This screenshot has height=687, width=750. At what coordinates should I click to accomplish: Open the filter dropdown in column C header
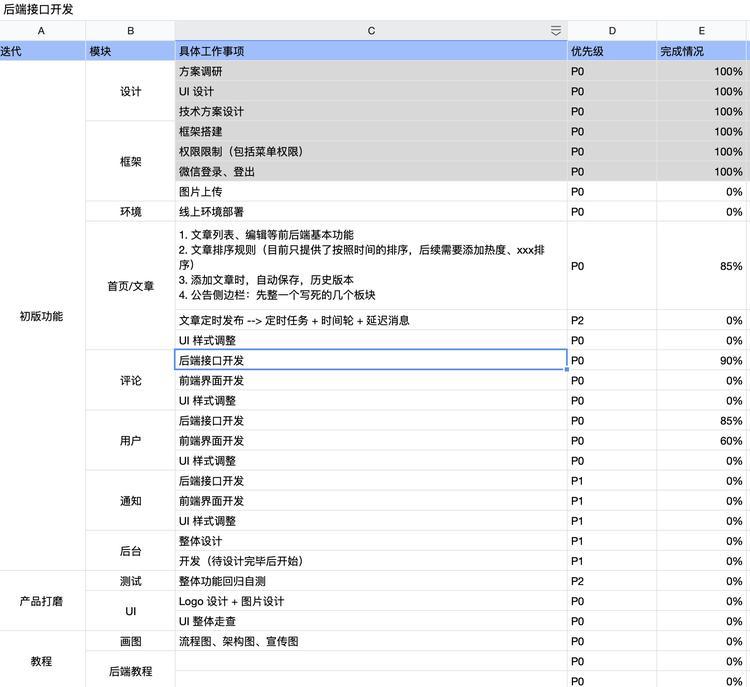(556, 31)
